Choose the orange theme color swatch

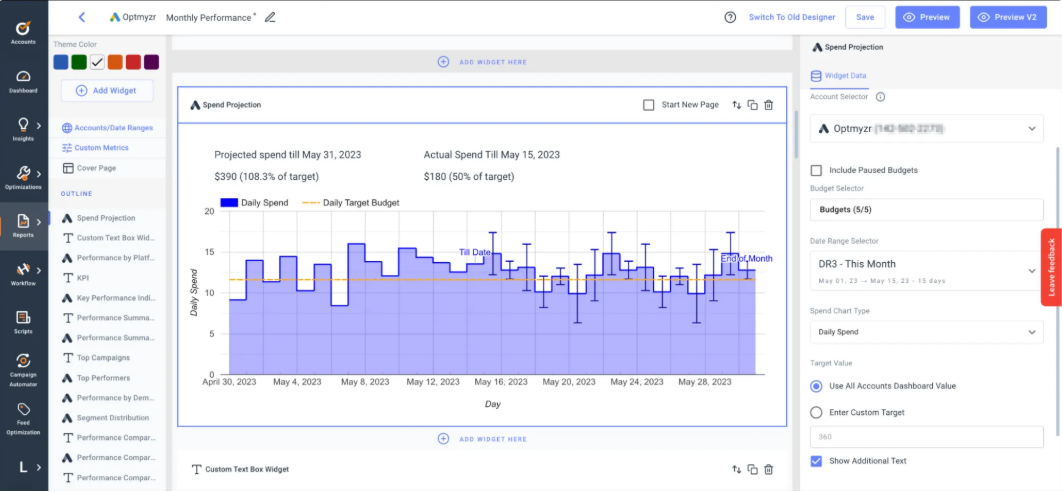(115, 62)
